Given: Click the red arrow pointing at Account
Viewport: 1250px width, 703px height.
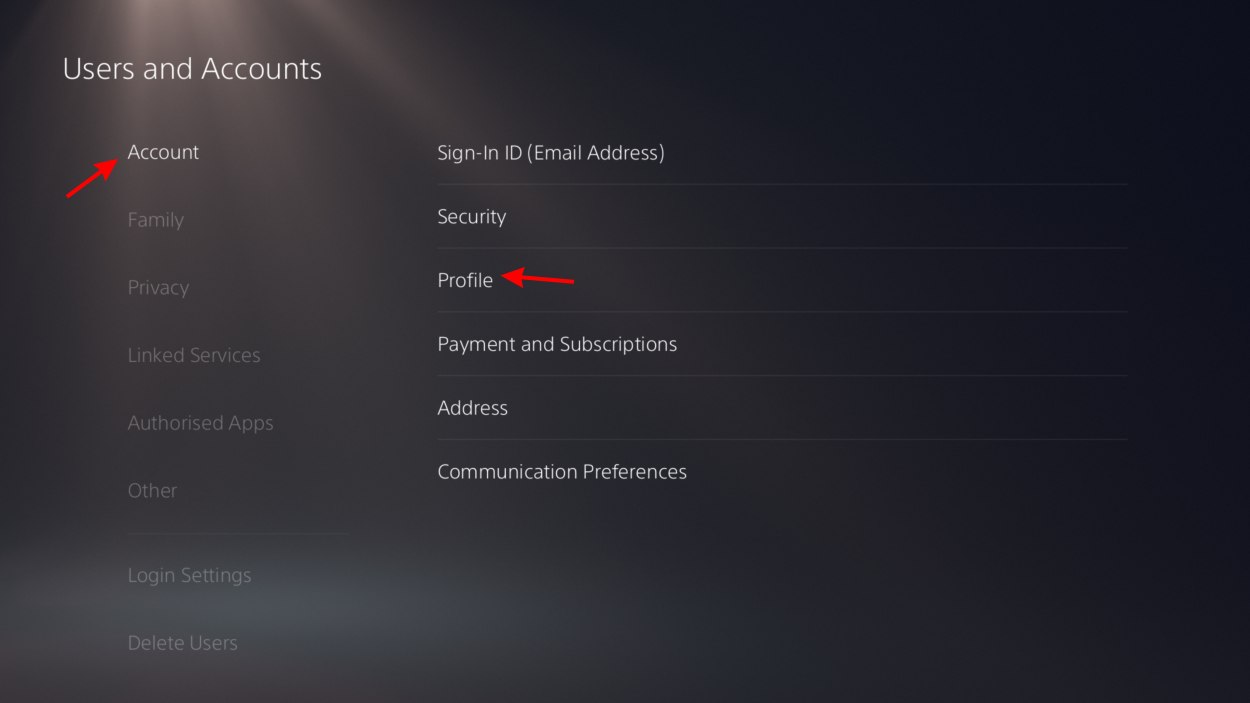Looking at the screenshot, I should click(92, 177).
